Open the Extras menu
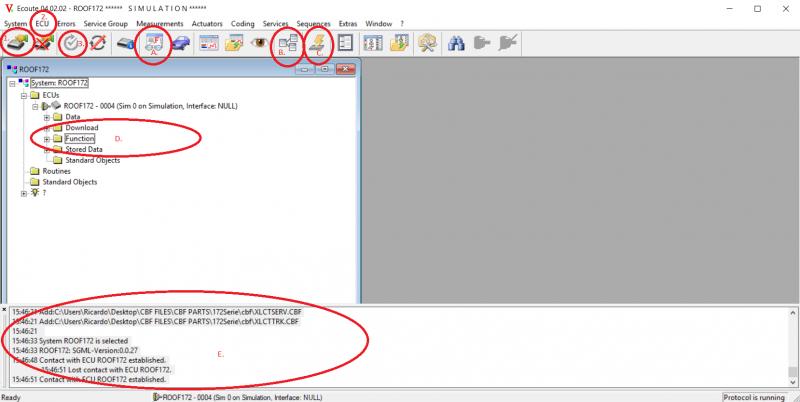The image size is (800, 402). [x=348, y=23]
